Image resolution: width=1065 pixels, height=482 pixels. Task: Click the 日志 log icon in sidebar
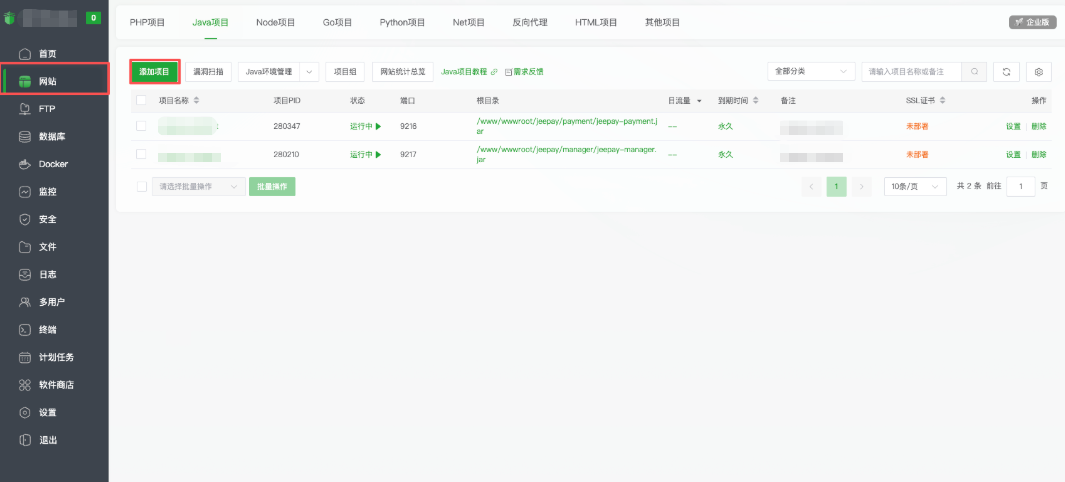tap(25, 275)
